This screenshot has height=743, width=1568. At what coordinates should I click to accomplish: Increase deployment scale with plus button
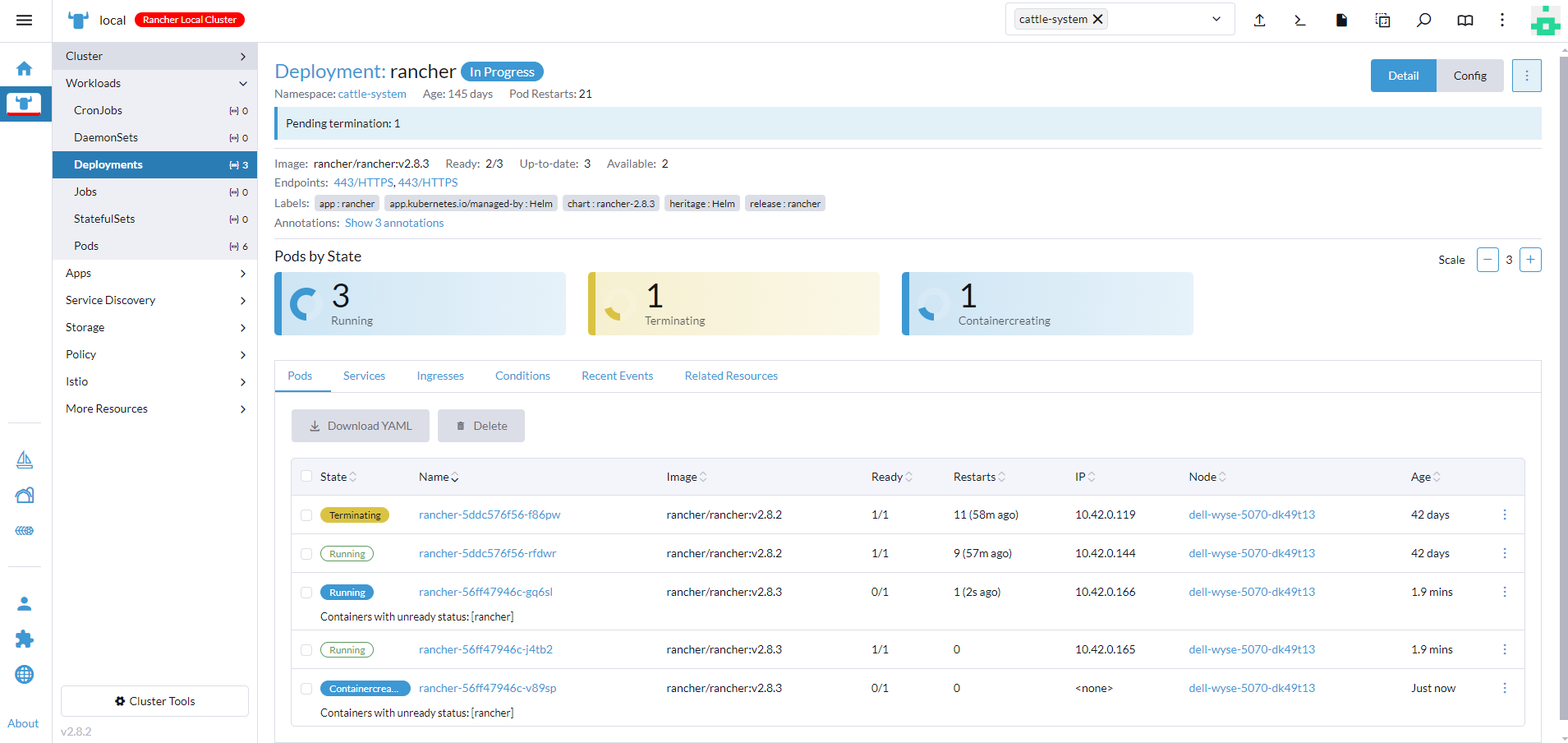point(1529,260)
